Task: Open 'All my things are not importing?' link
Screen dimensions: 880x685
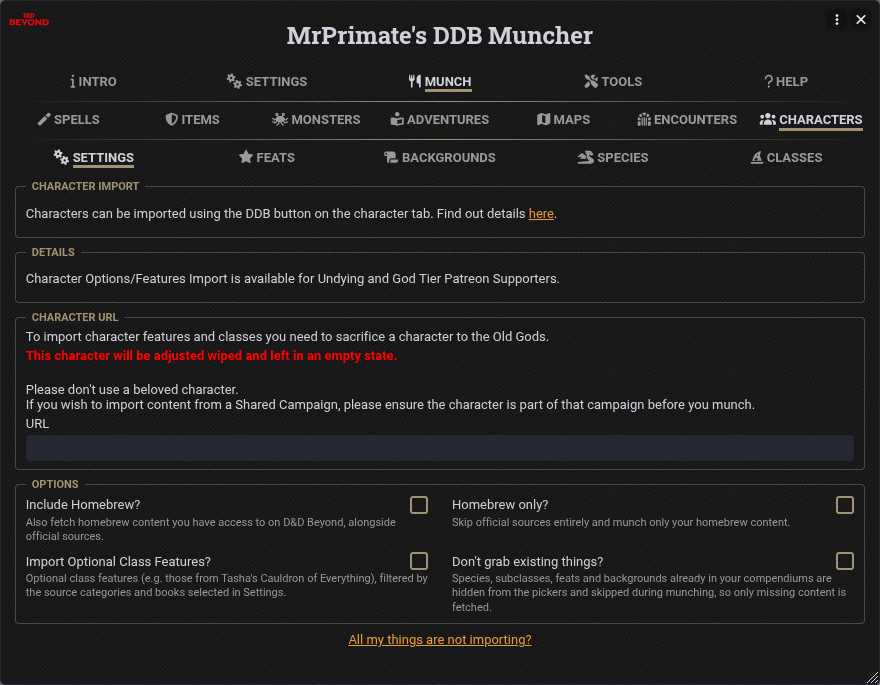Action: tap(439, 640)
